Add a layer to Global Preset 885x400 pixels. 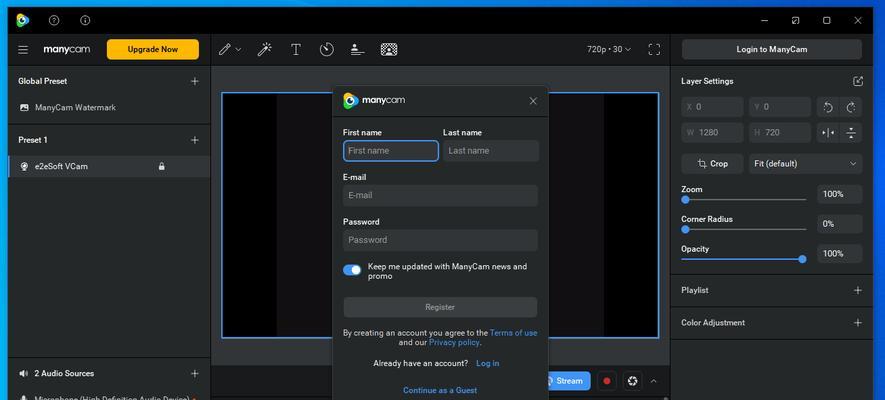tap(195, 81)
